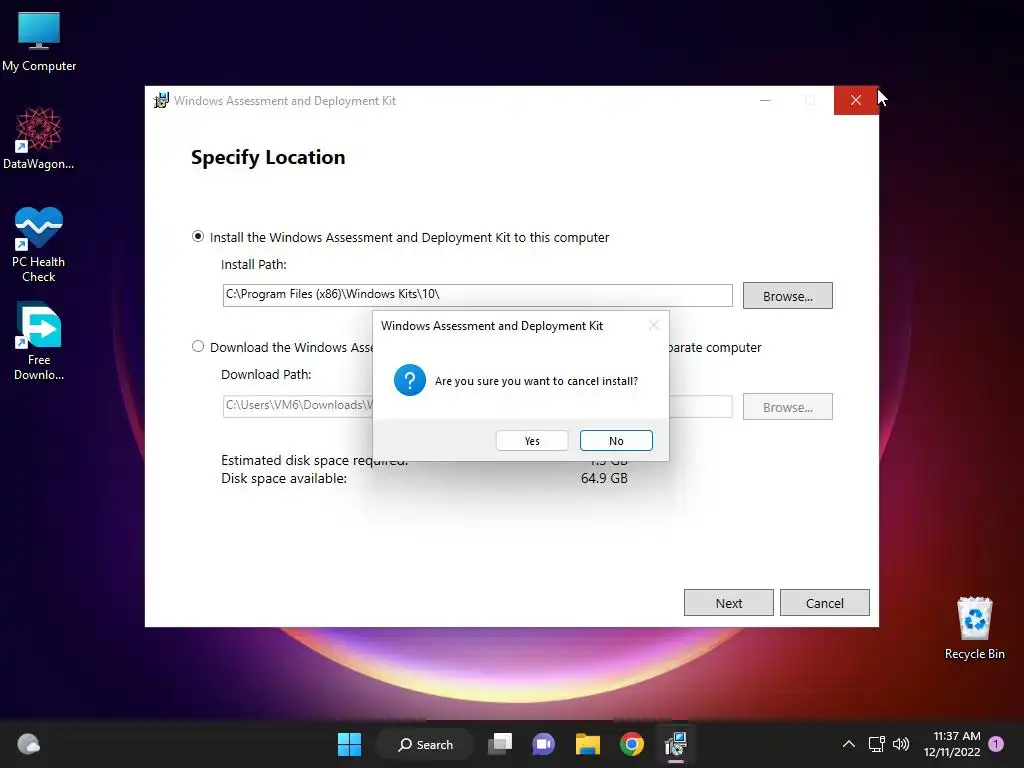Choose No in cancel dialog
This screenshot has height=768, width=1024.
[616, 441]
